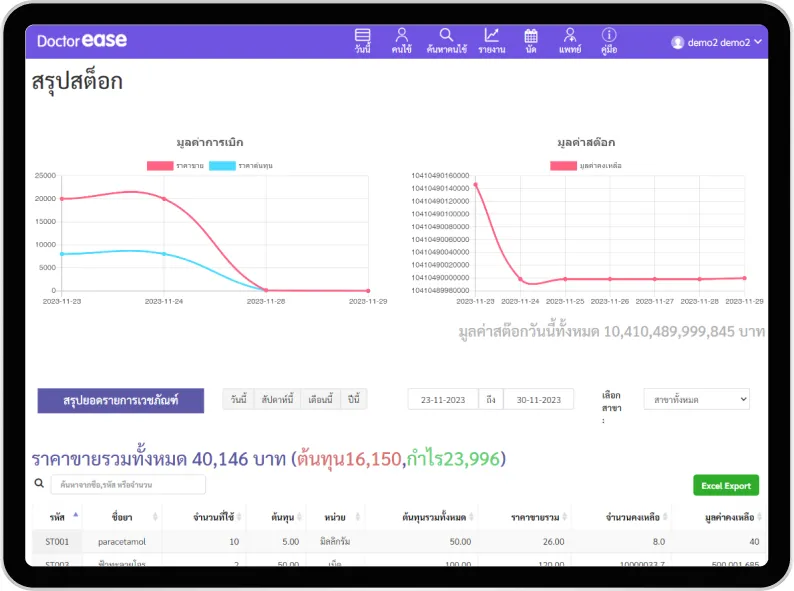Image resolution: width=794 pixels, height=591 pixels.
Task: Toggle the blue ราคาต้นทุน legend series
Action: click(x=238, y=165)
